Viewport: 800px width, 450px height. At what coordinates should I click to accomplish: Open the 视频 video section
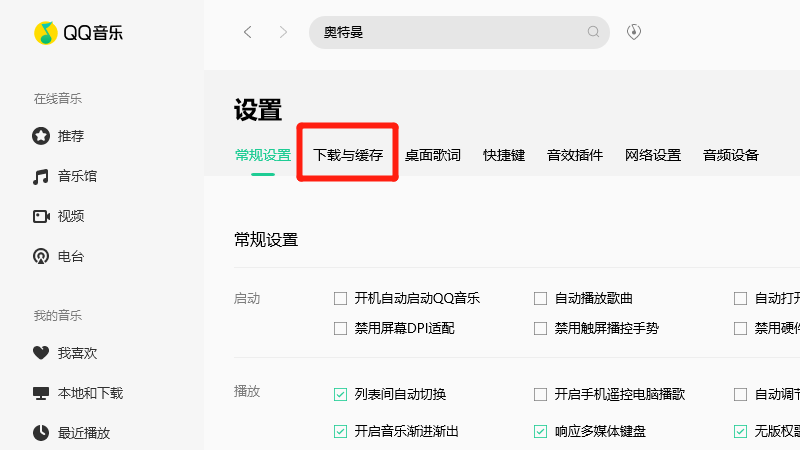70,216
